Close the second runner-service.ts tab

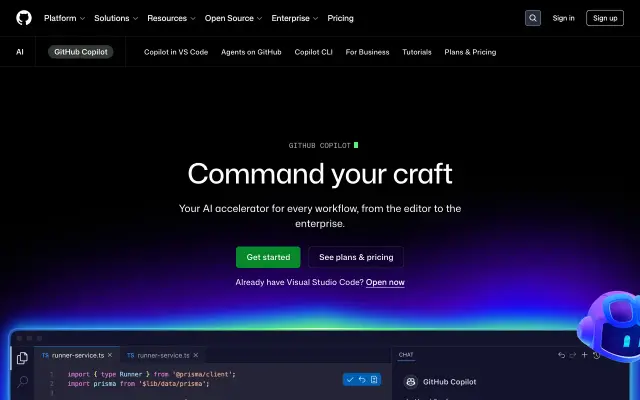196,355
